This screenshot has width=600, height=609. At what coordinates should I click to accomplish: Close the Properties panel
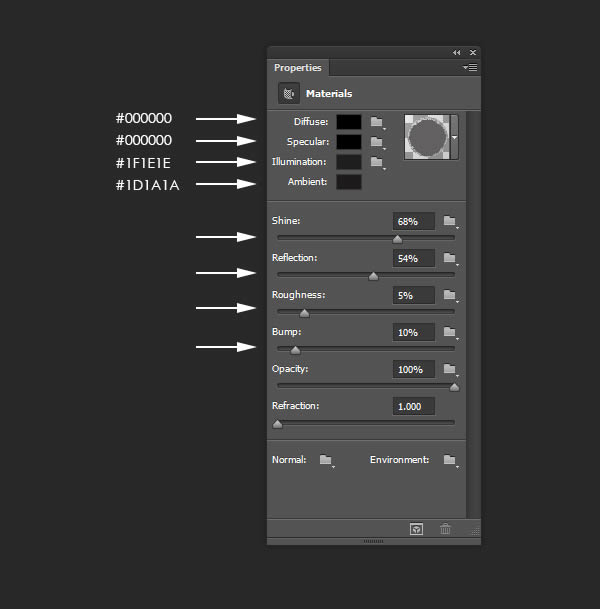[x=473, y=52]
